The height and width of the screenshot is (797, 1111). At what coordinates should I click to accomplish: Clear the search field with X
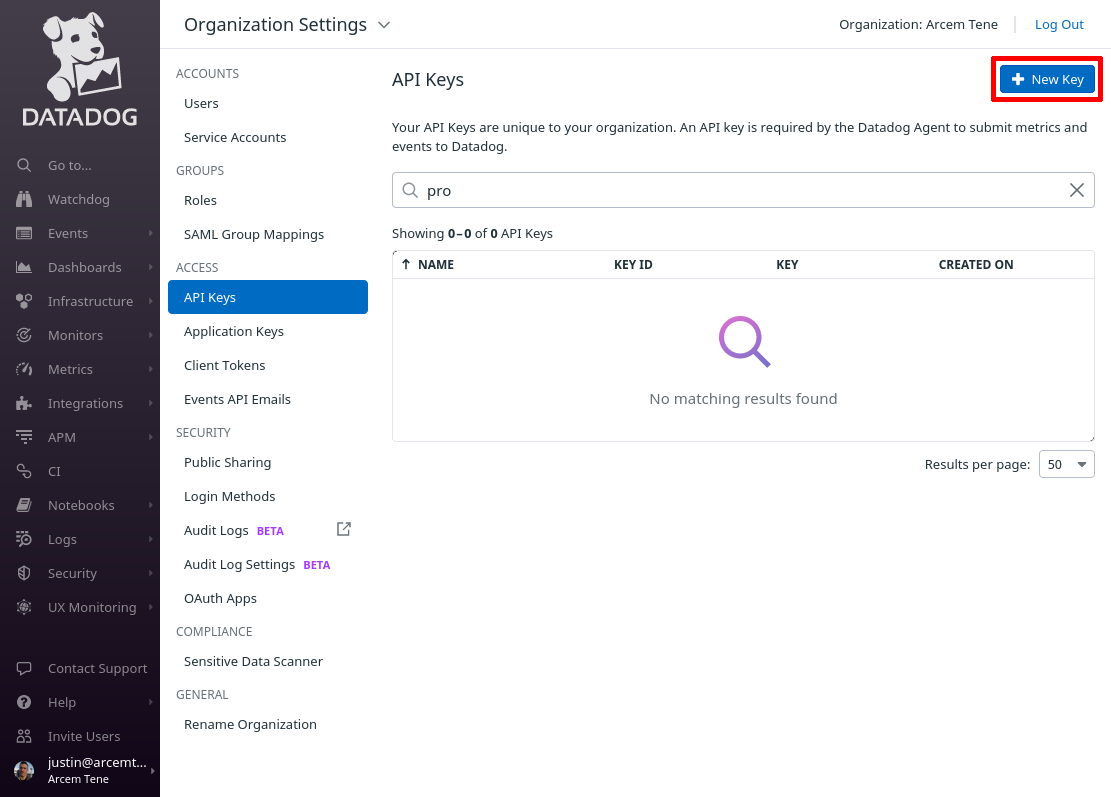click(1076, 190)
